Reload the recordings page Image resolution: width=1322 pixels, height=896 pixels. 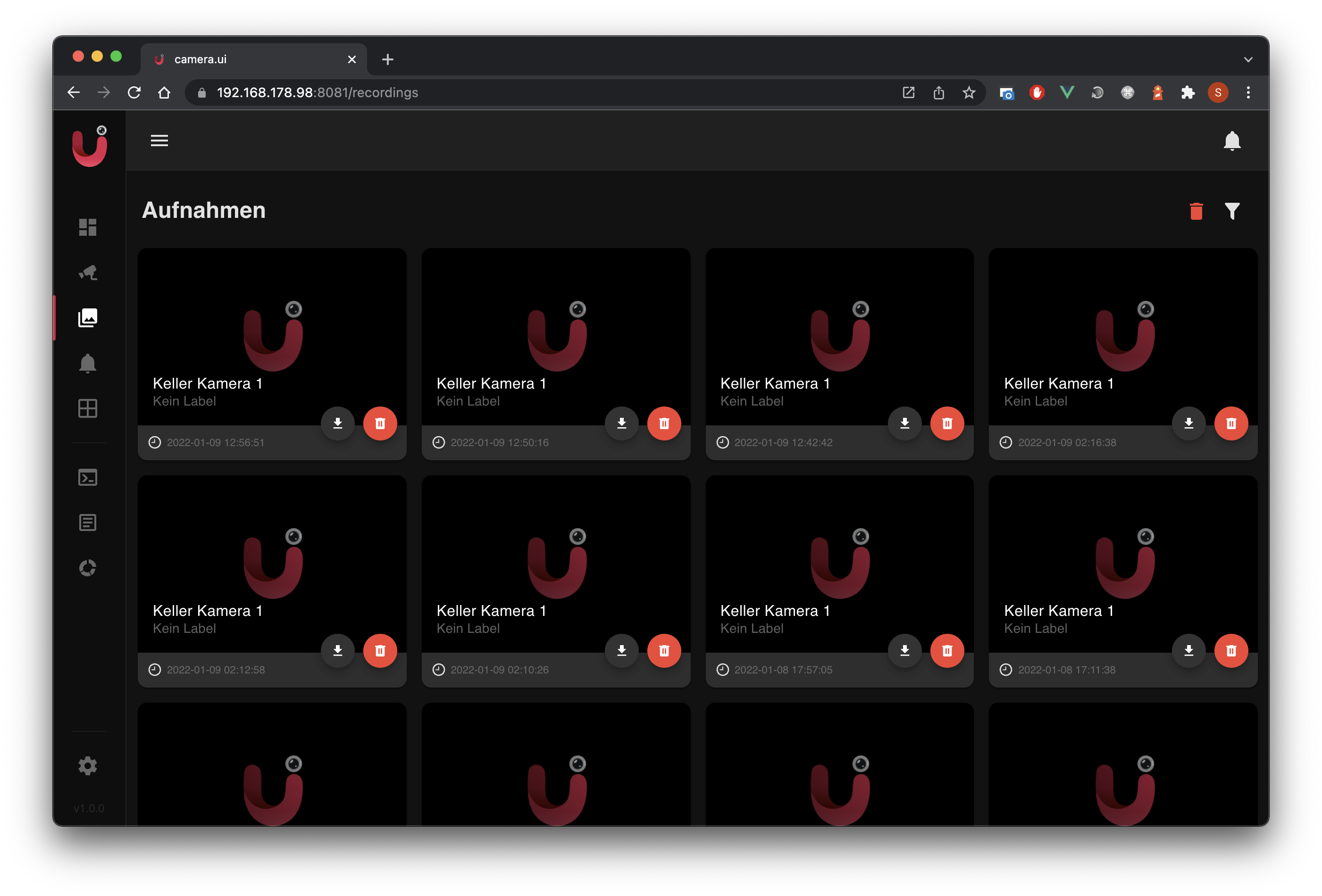[x=134, y=92]
